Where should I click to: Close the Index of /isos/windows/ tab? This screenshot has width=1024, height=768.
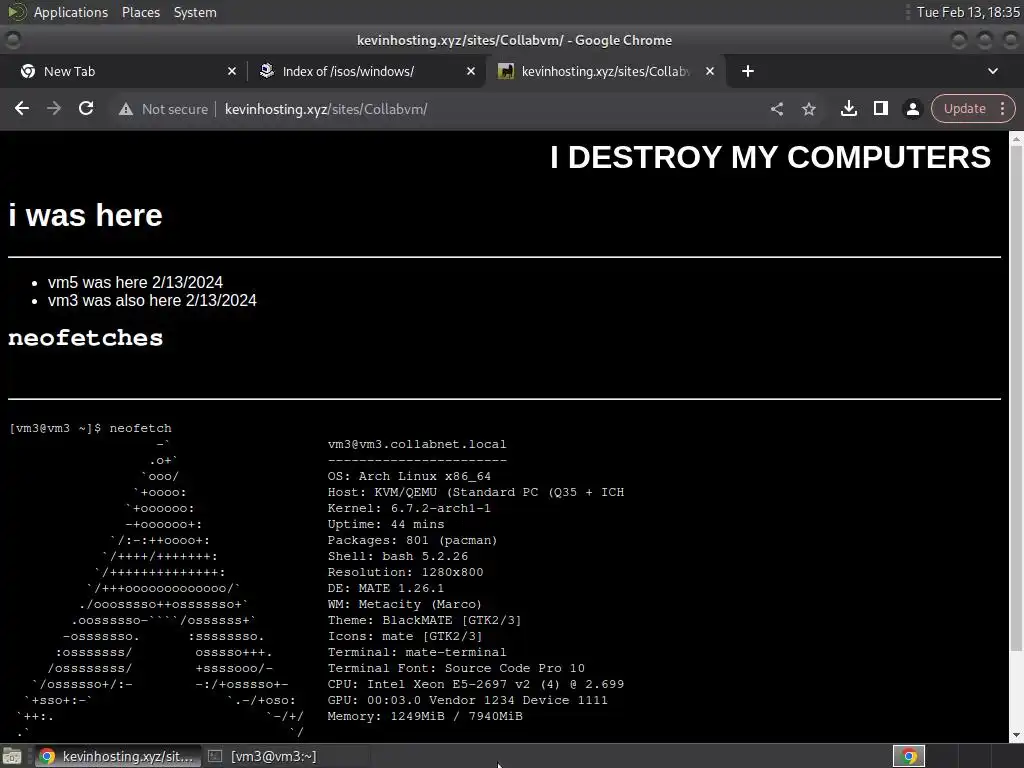tap(470, 71)
